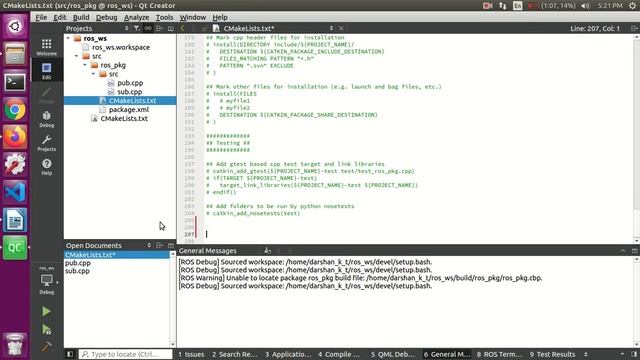
Task: Collapse the ros_ws root node
Action: pyautogui.click(x=68, y=38)
